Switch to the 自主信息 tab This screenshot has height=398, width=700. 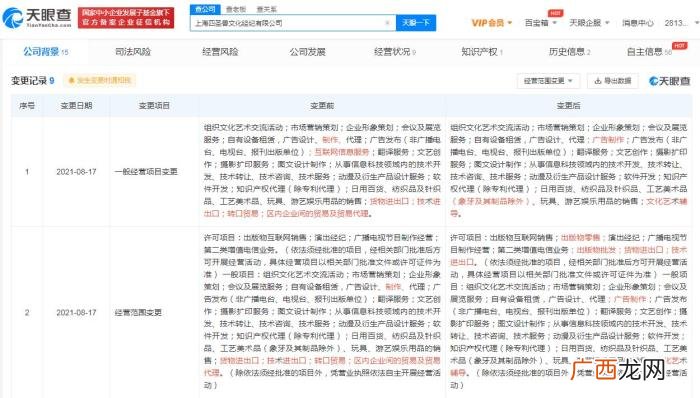coord(649,52)
